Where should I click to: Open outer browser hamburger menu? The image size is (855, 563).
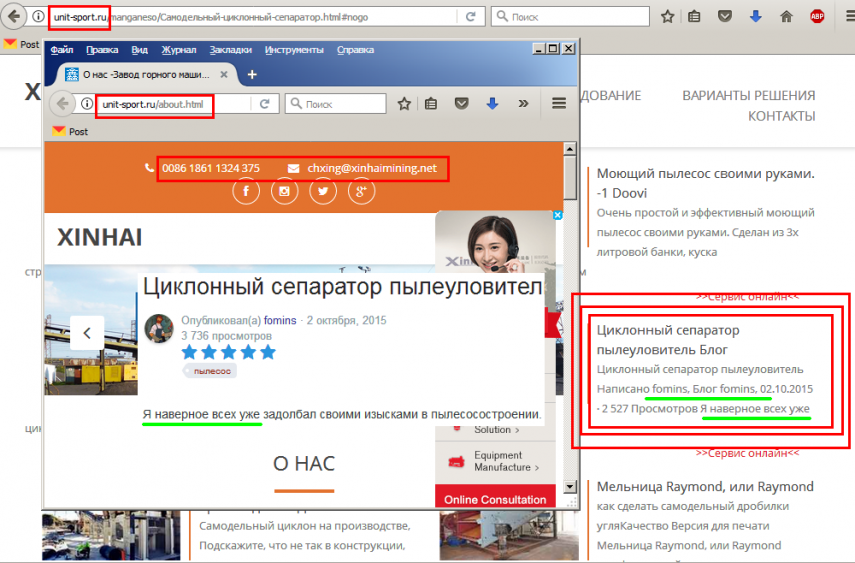850,17
